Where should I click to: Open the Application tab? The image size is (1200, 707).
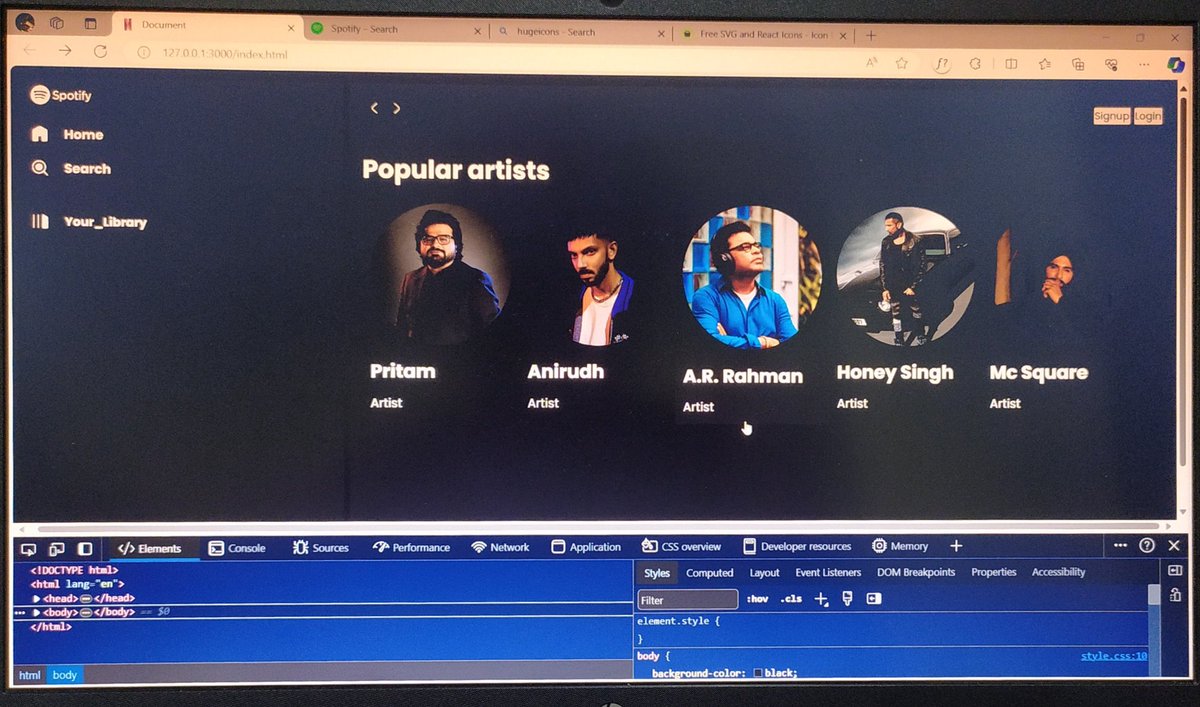pyautogui.click(x=586, y=547)
